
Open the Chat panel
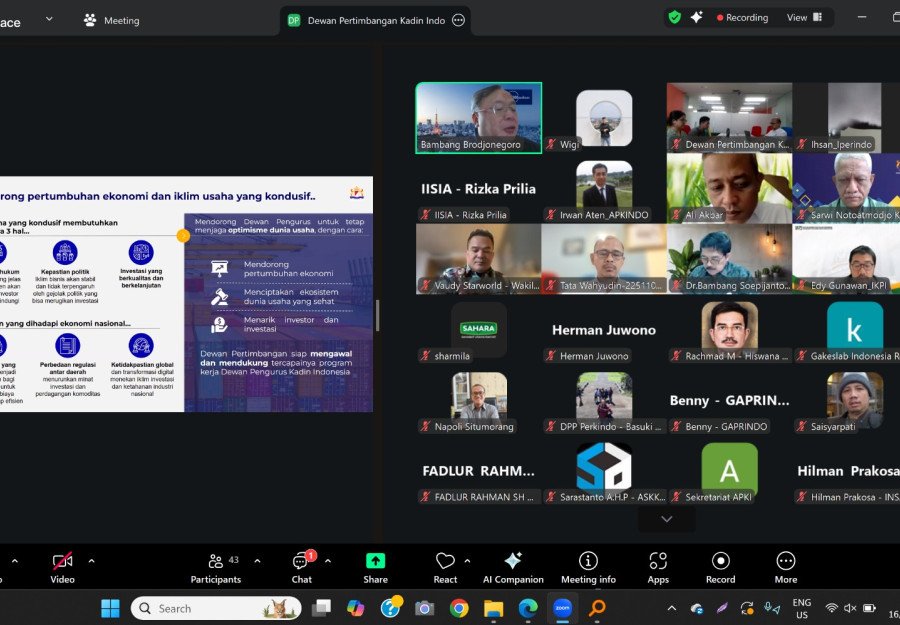tap(301, 566)
